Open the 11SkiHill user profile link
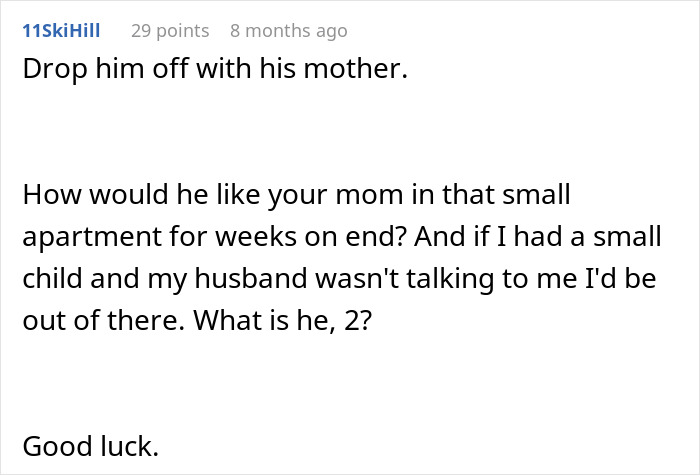Viewport: 700px width, 475px height. [x=60, y=30]
